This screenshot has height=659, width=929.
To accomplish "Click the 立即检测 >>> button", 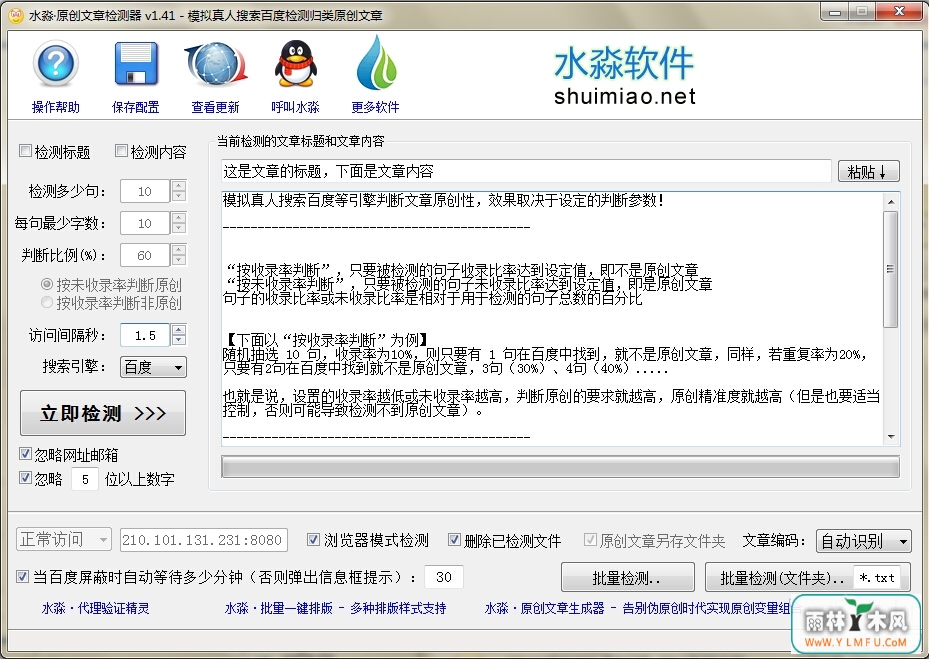I will click(103, 413).
